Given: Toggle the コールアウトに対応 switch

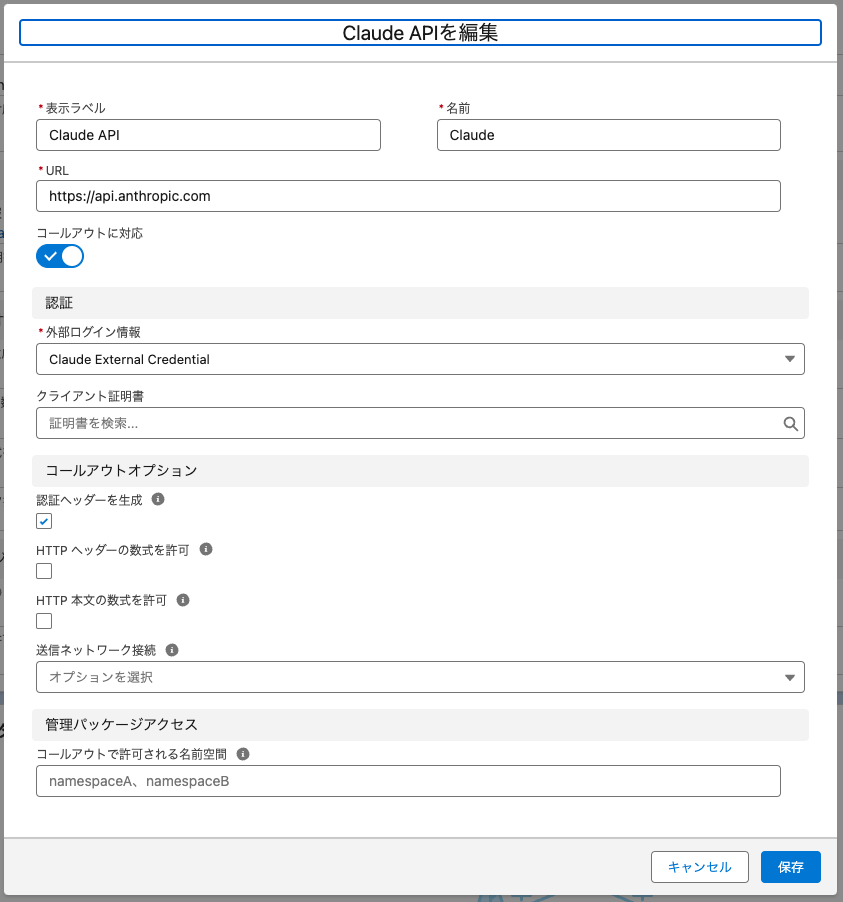Looking at the screenshot, I should point(60,256).
